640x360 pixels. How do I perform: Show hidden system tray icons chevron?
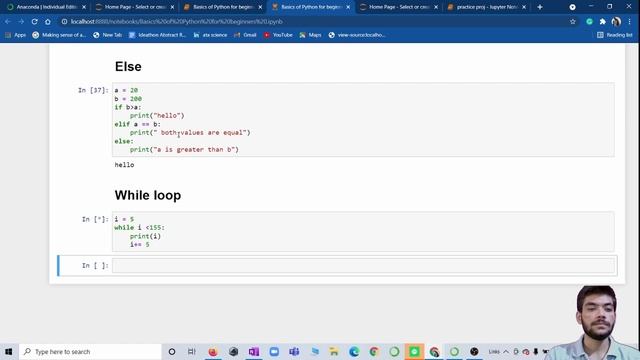tap(506, 351)
